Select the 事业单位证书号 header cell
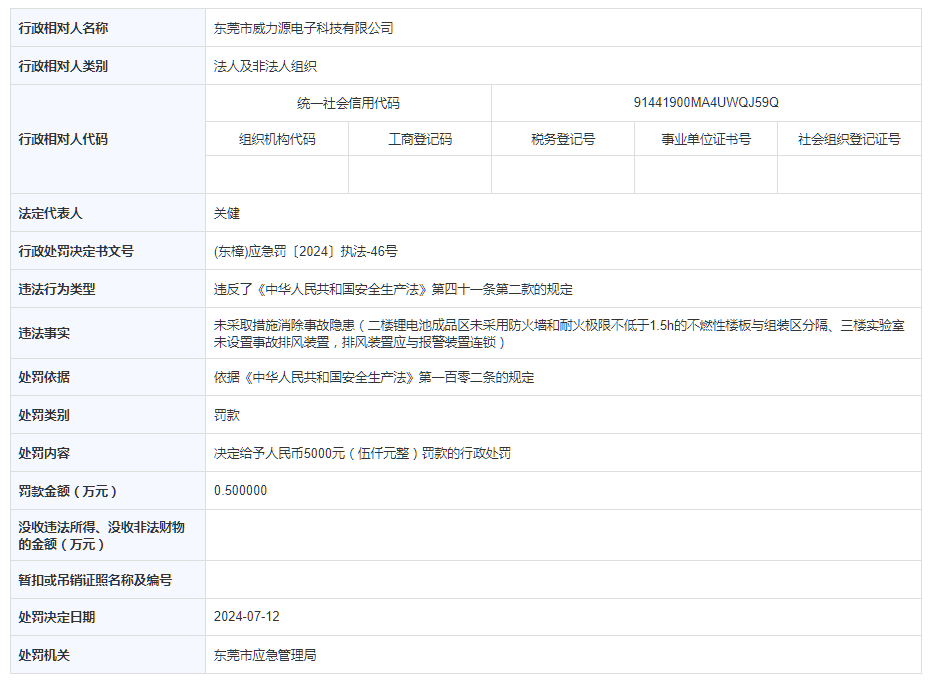Screen dimensions: 933x686 (706, 139)
